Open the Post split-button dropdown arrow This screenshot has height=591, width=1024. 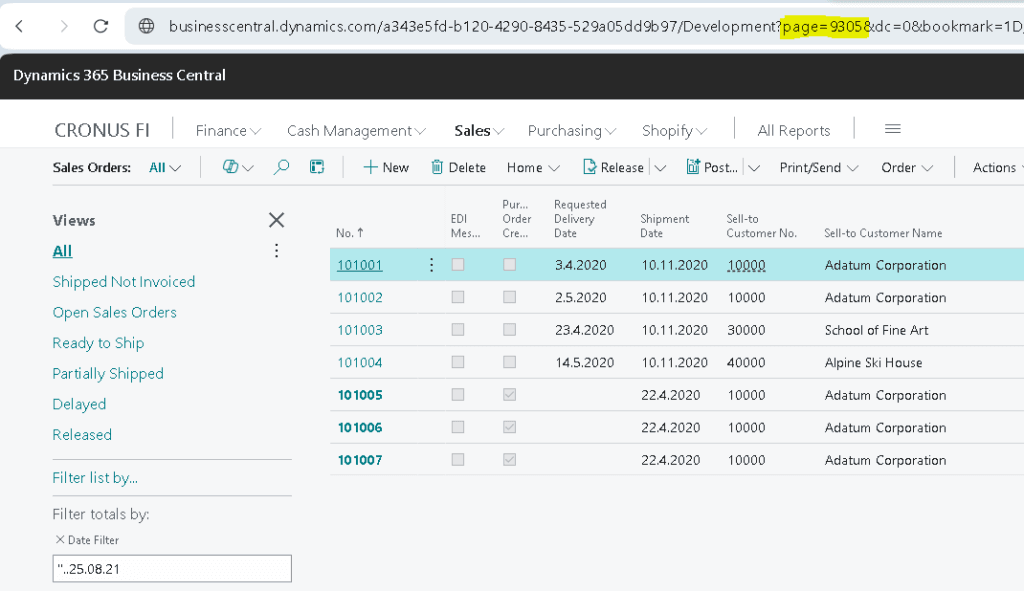(754, 167)
